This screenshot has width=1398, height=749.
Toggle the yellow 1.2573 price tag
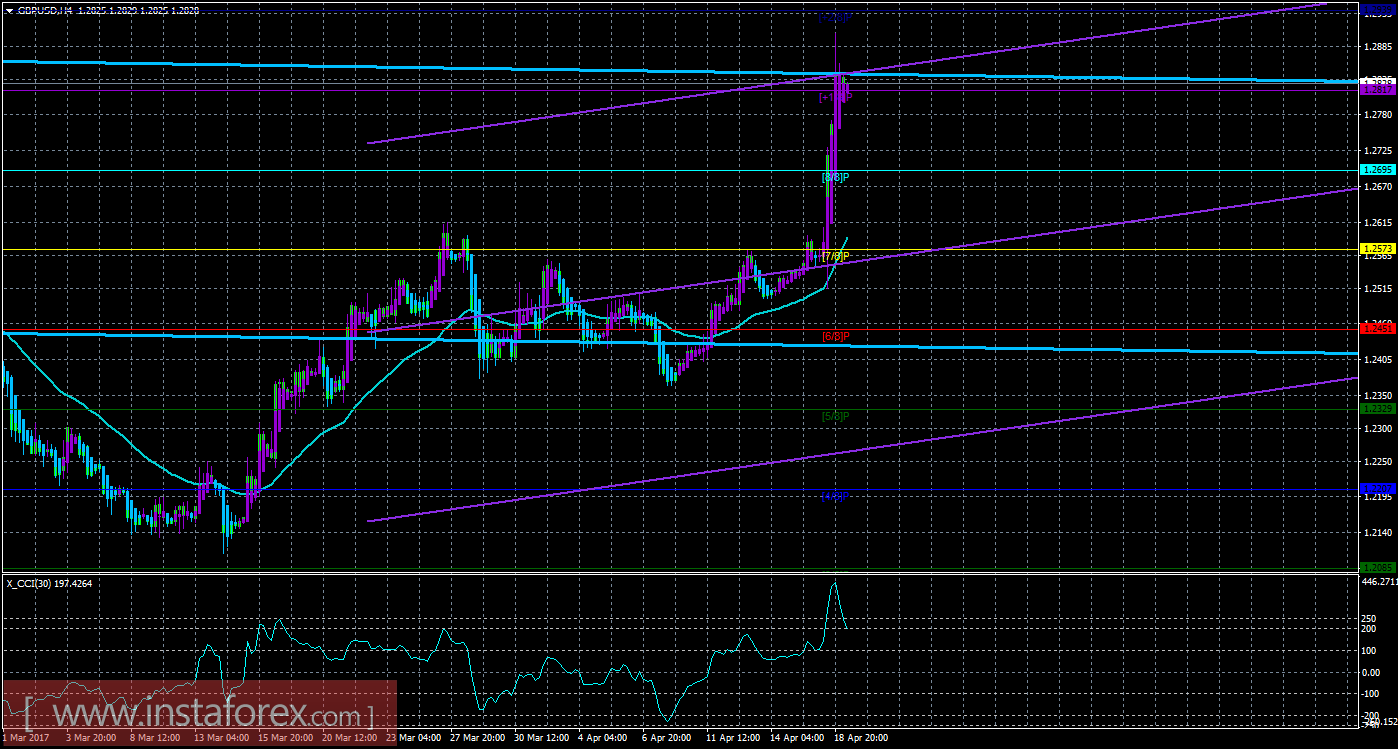coord(1379,248)
